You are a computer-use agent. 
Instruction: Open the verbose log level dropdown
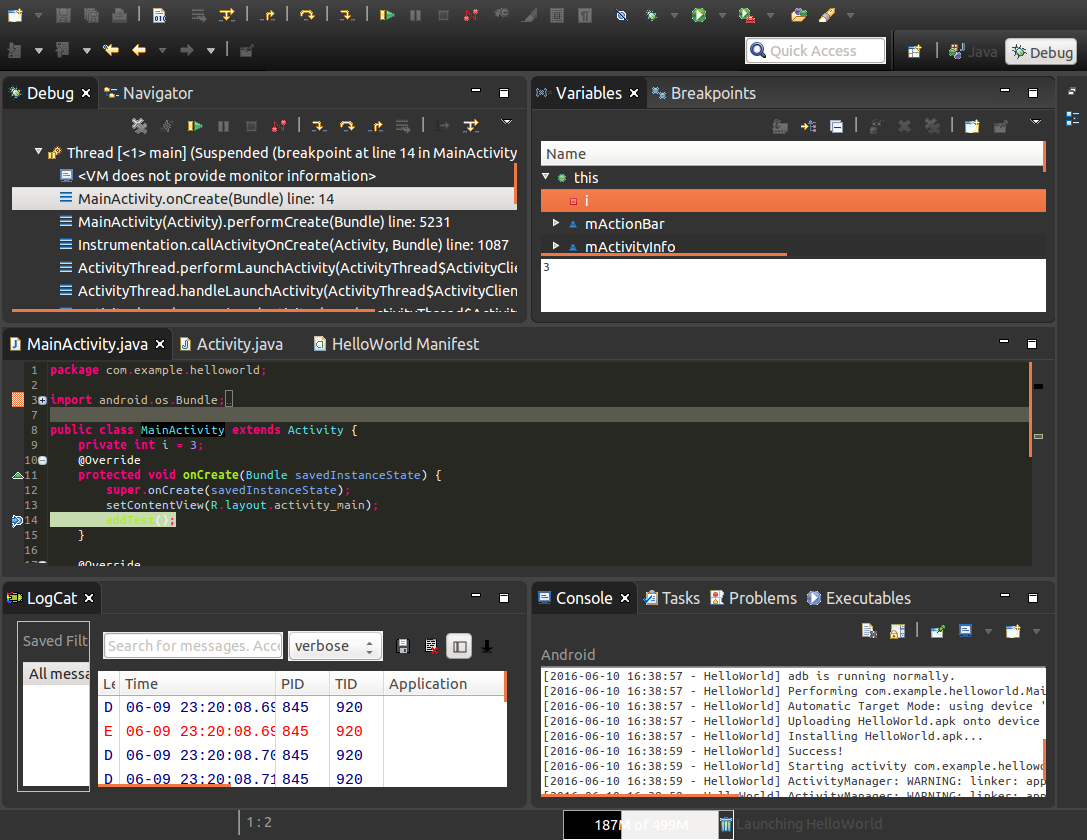pos(335,646)
